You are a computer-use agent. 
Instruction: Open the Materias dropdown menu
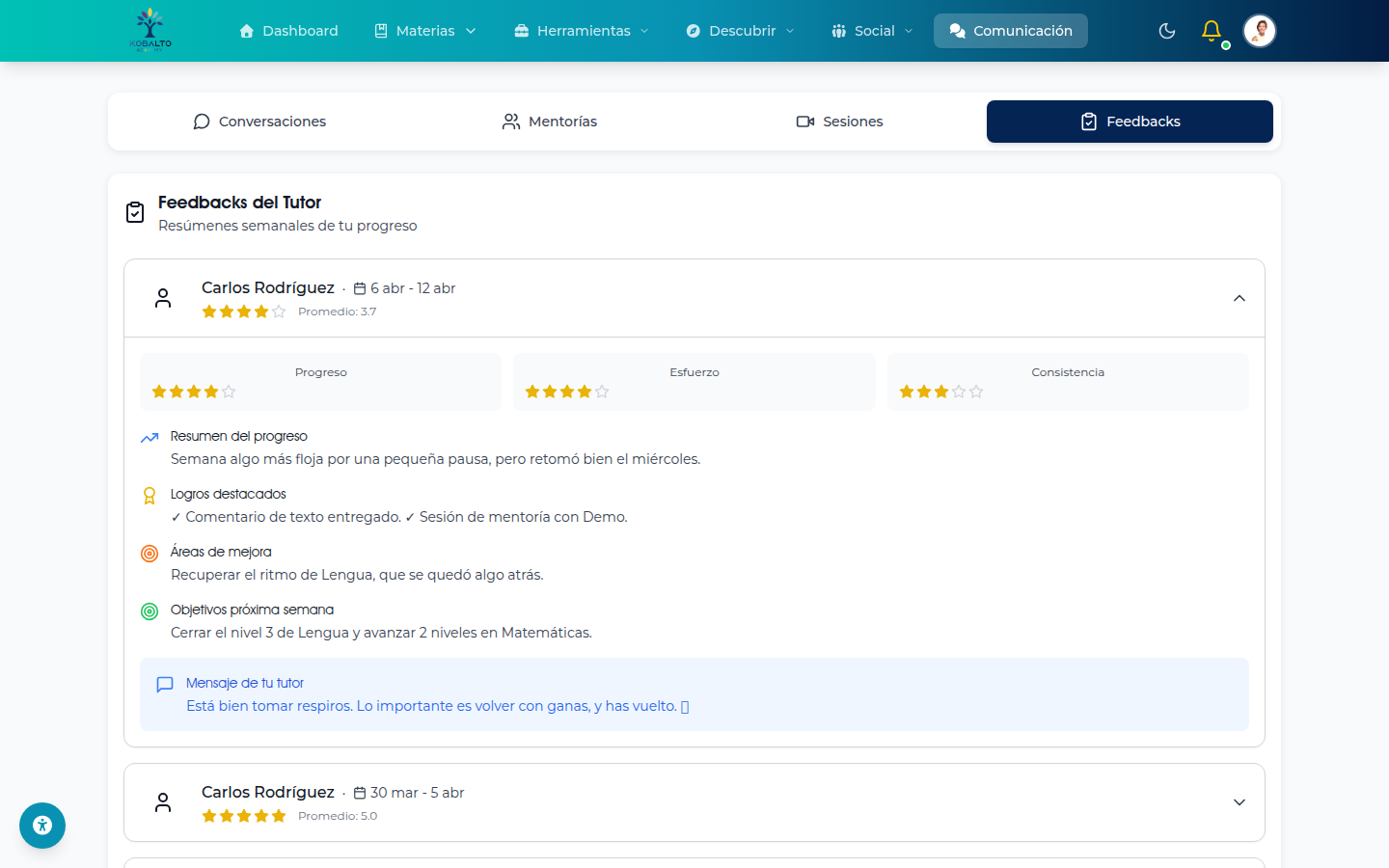[425, 31]
